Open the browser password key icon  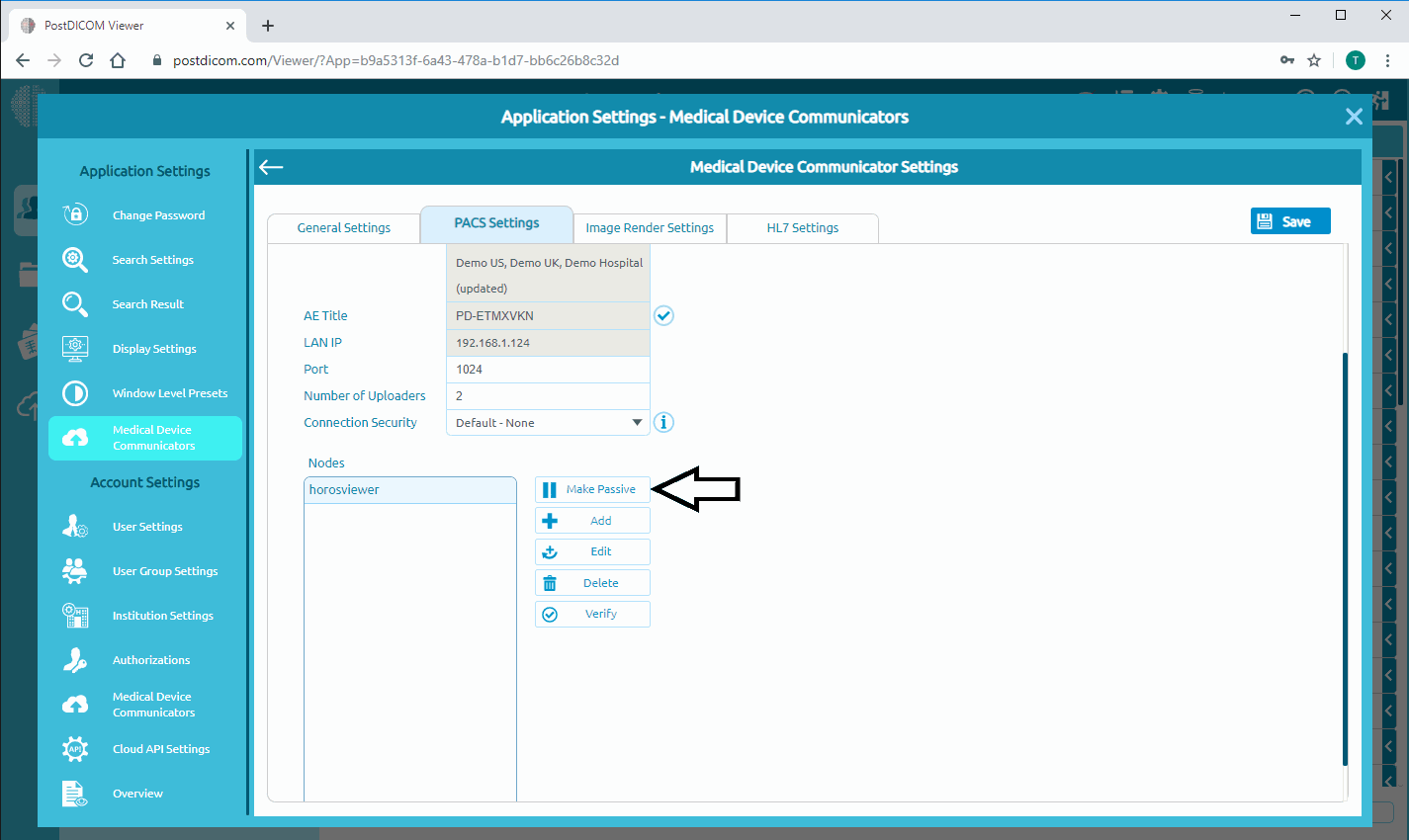[x=1287, y=60]
